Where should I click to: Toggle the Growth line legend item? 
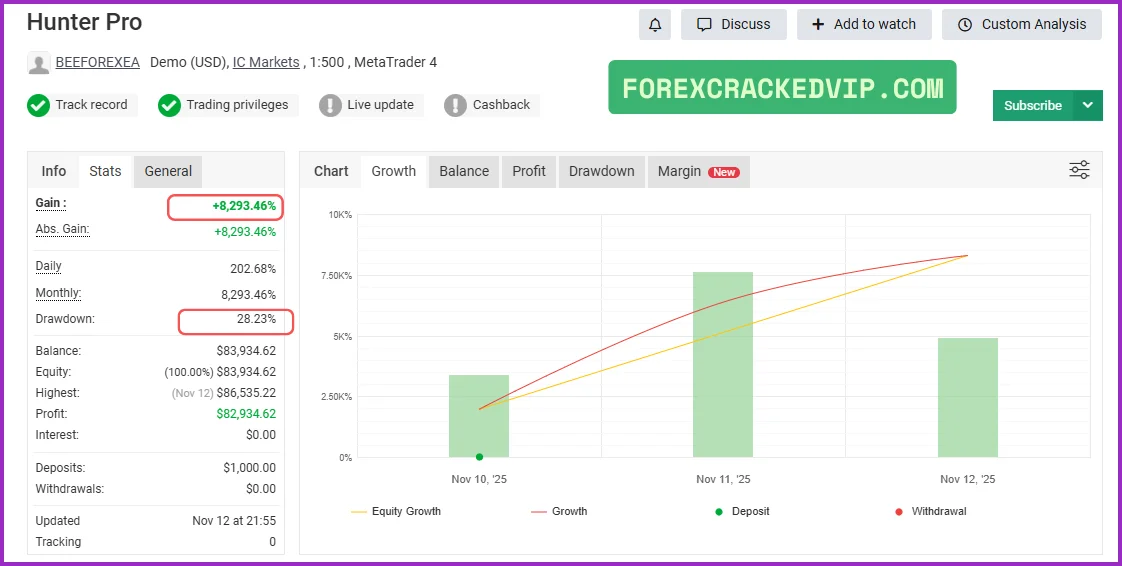tap(560, 511)
